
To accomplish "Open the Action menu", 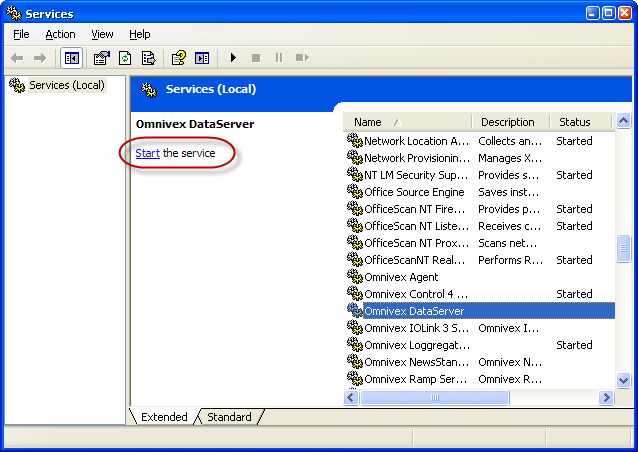I will pyautogui.click(x=60, y=35).
